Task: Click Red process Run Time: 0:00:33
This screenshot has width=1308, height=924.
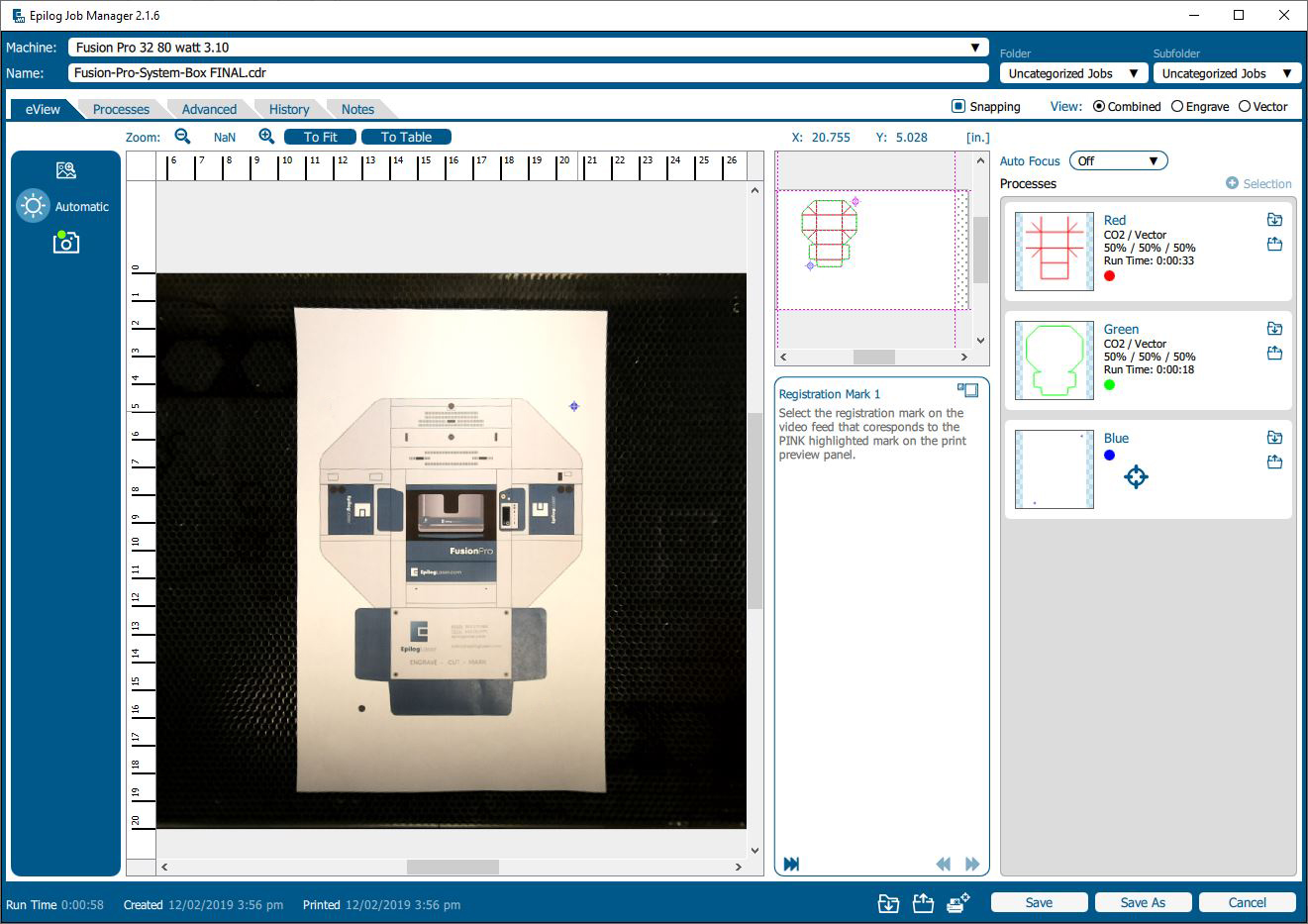Action: coord(1149,260)
